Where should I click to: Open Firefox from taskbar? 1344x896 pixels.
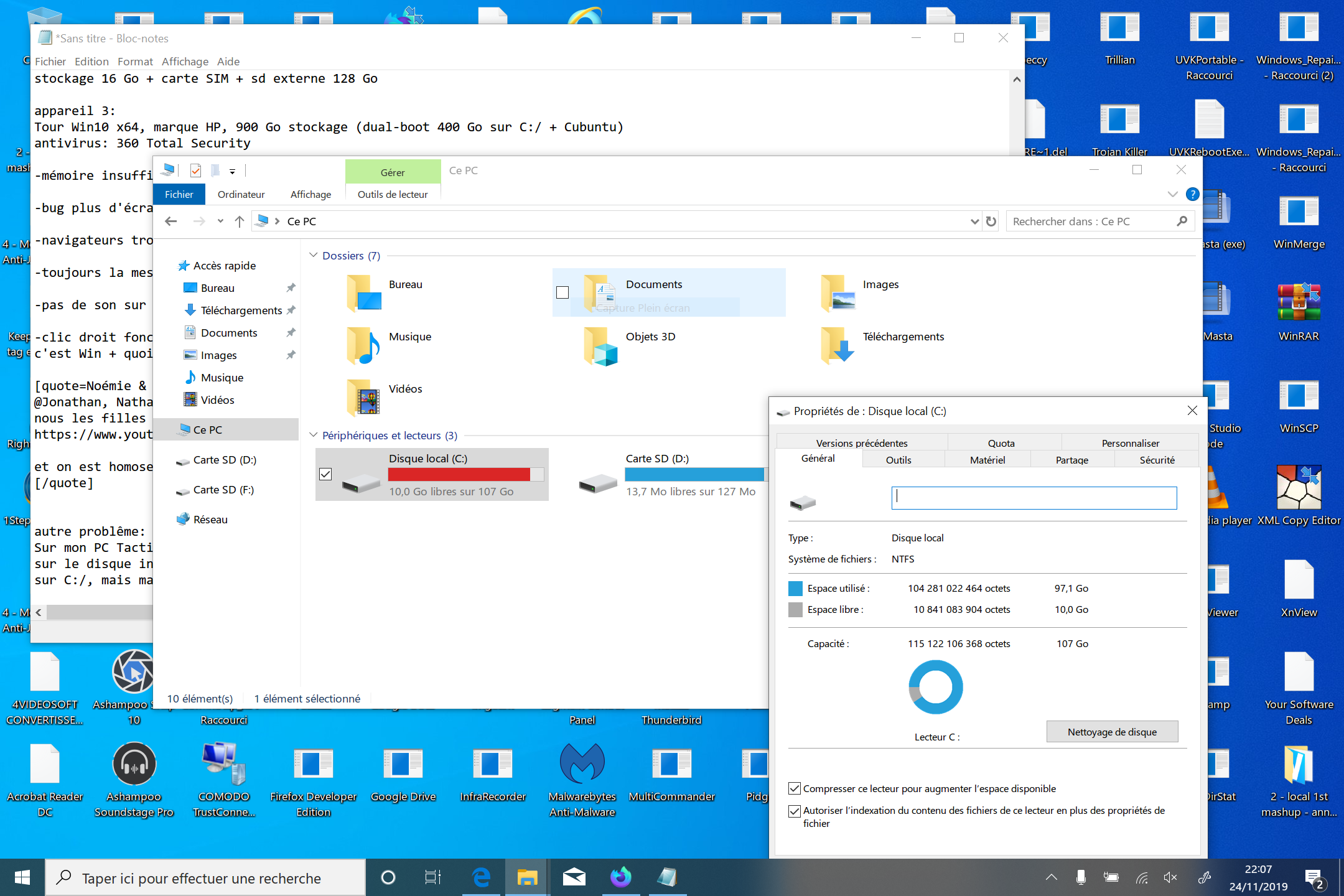click(620, 877)
